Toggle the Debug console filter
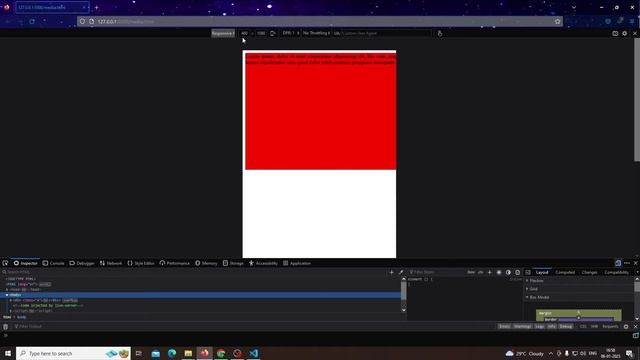 click(x=566, y=327)
